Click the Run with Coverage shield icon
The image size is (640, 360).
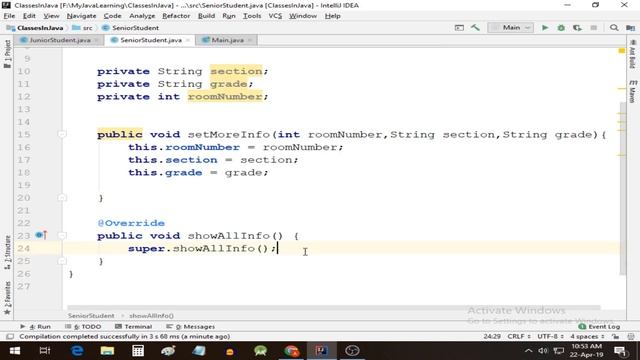pos(577,28)
